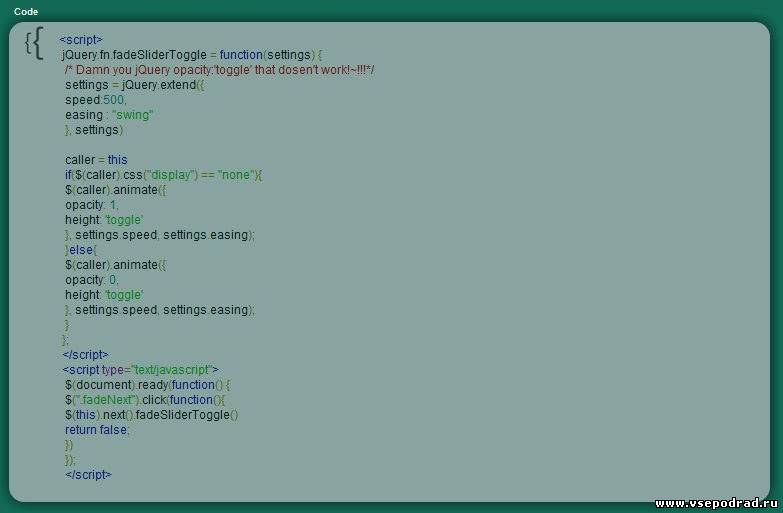Click the "speed:500," line
The height and width of the screenshot is (513, 783).
[96, 99]
